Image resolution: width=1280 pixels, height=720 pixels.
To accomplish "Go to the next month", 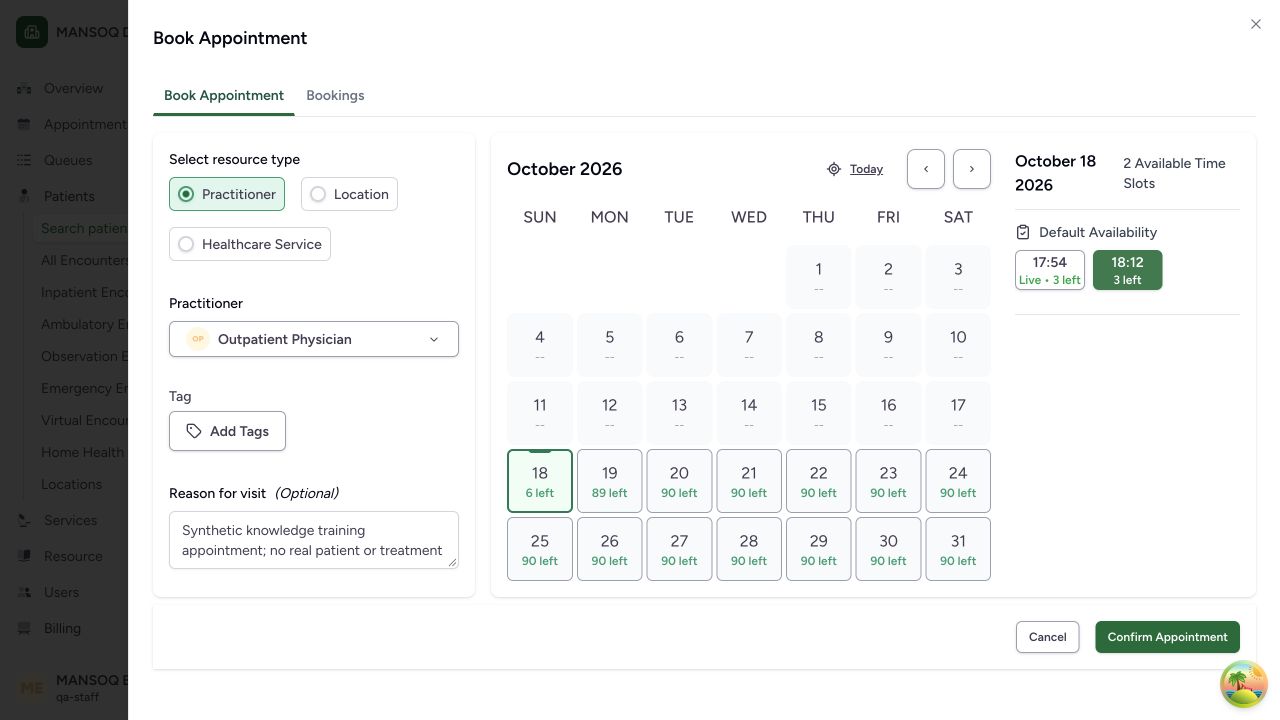I will pyautogui.click(x=972, y=169).
